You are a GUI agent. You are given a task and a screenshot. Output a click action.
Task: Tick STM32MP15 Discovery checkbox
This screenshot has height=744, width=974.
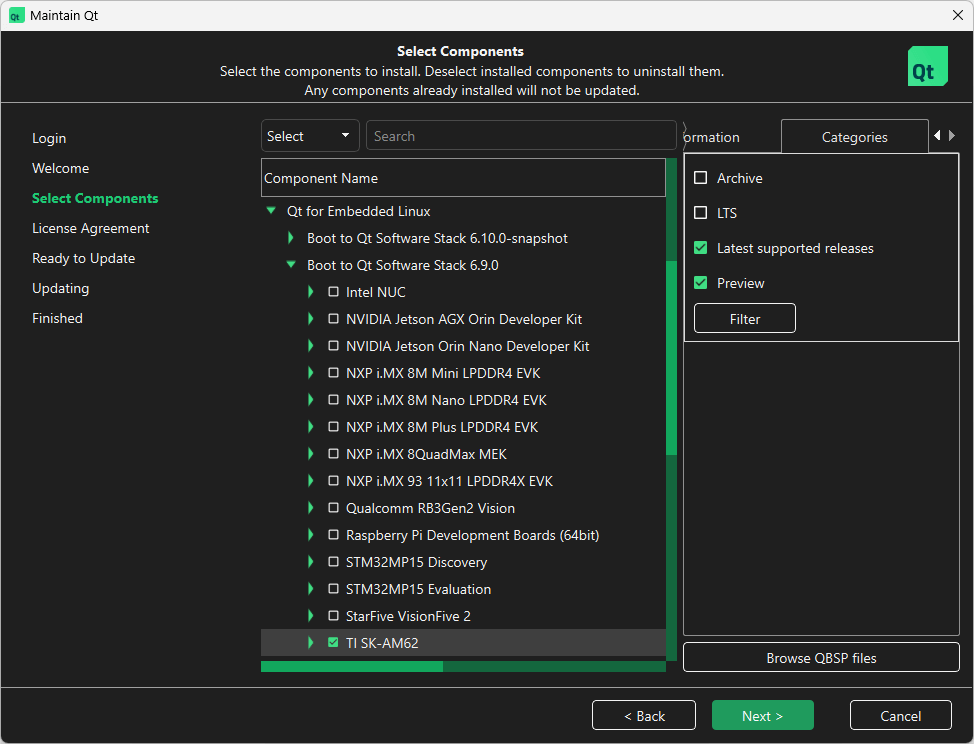pos(334,562)
